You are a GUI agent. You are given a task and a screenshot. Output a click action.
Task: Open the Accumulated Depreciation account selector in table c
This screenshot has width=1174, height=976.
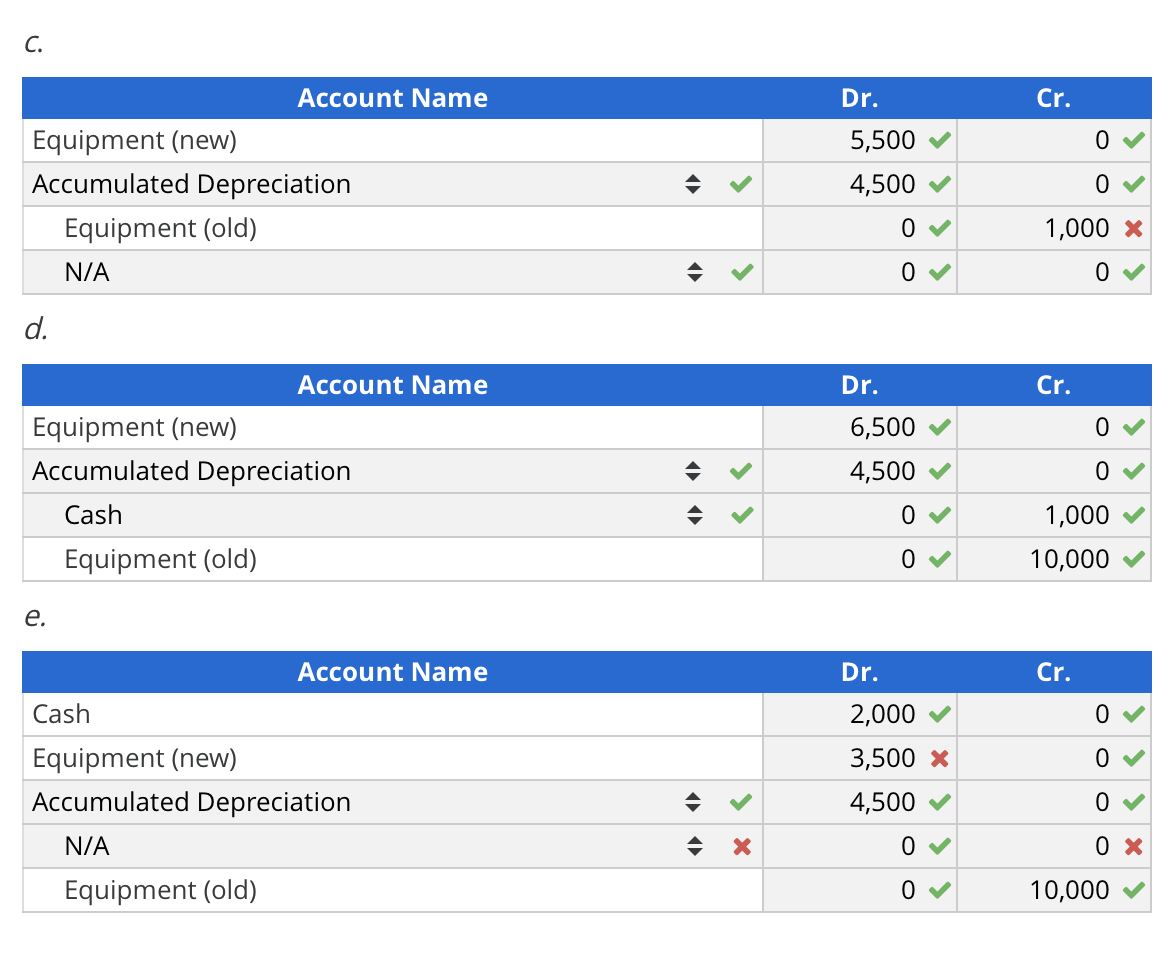point(694,184)
